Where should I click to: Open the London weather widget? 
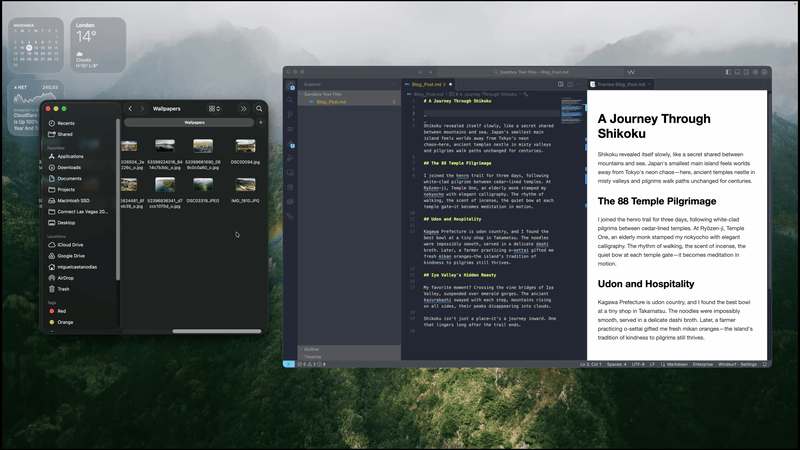pyautogui.click(x=98, y=45)
